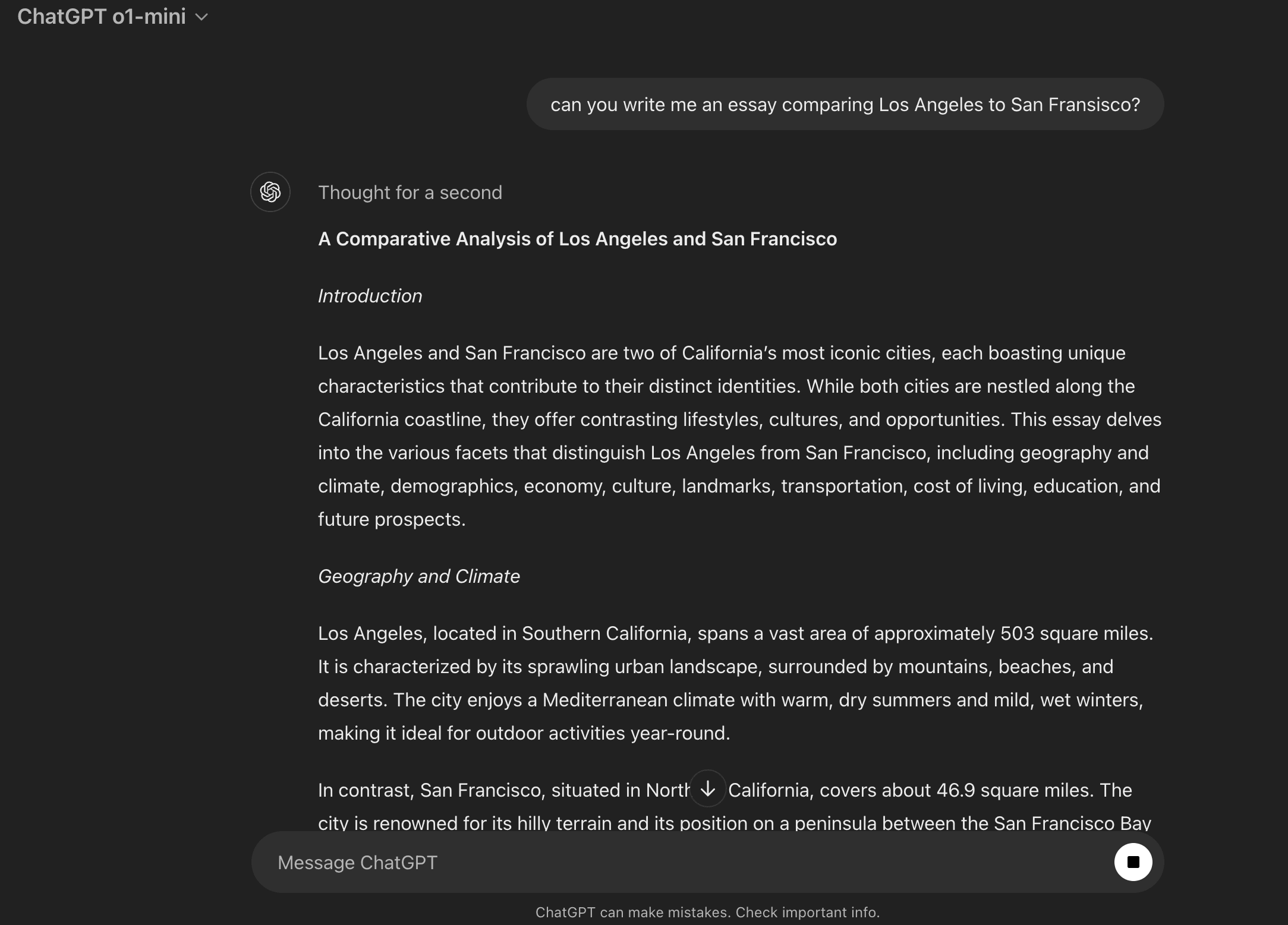The width and height of the screenshot is (1288, 925).
Task: Click the chevron arrow beside o1-mini
Action: (202, 17)
